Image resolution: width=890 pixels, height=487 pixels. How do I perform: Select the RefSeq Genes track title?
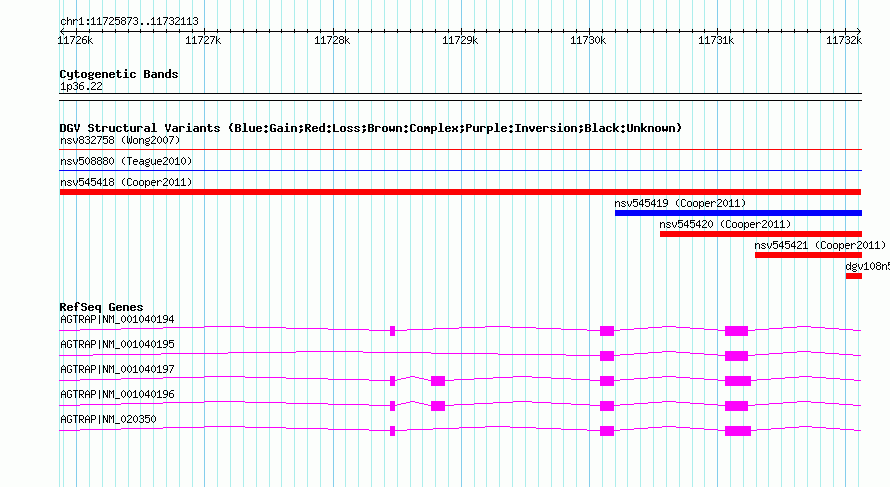coord(101,307)
